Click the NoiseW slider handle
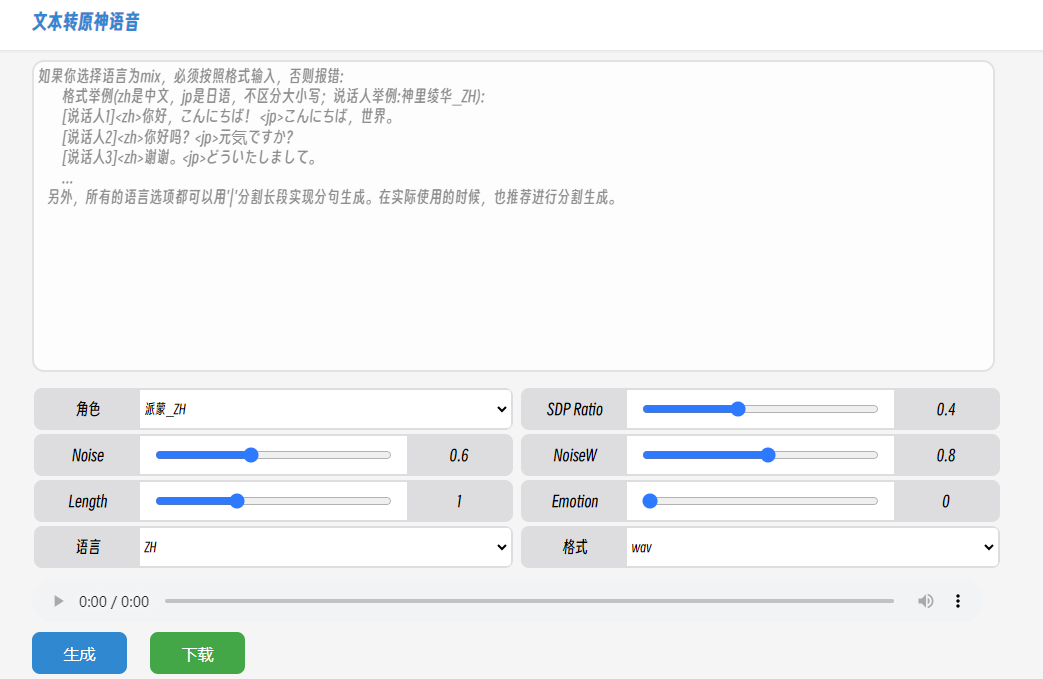Screen dimensions: 1043x679 tap(768, 455)
